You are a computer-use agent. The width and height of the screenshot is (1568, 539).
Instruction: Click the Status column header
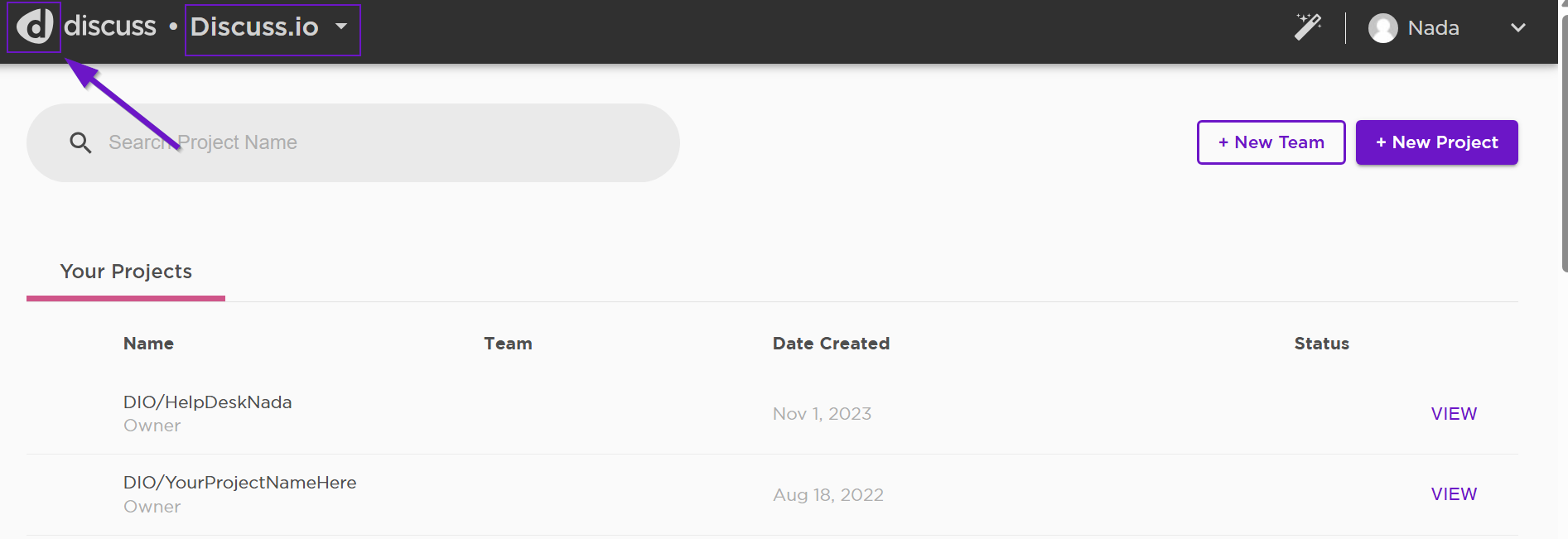click(1321, 344)
